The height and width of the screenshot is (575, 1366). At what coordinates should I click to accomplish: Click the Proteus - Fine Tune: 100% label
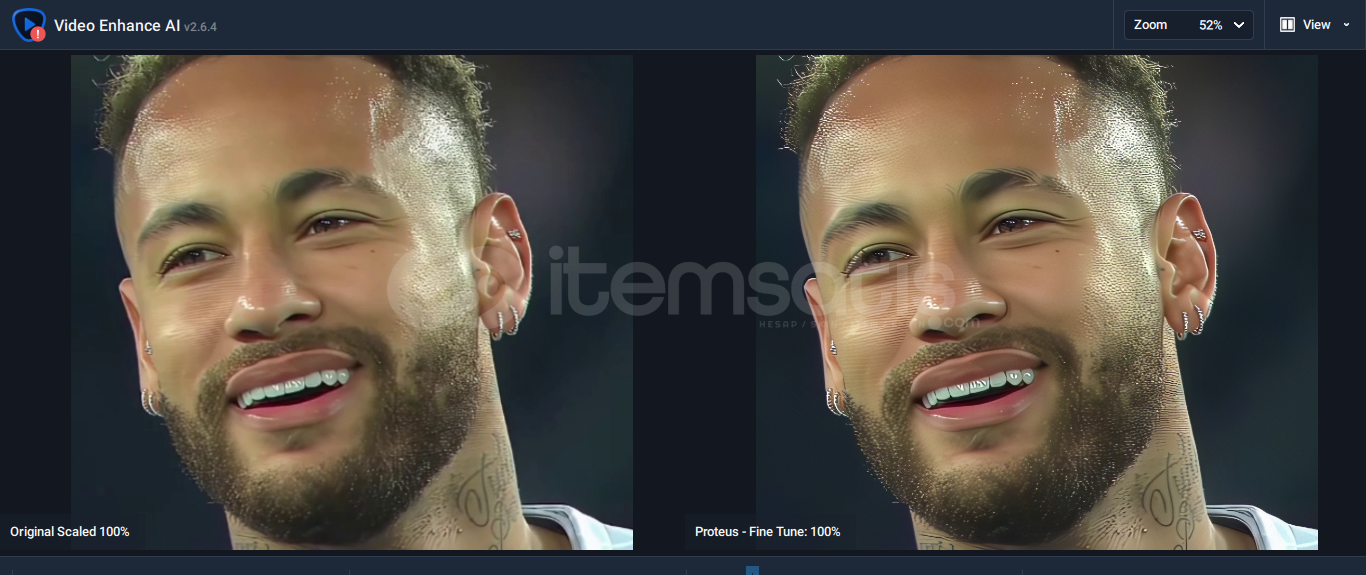(x=768, y=531)
